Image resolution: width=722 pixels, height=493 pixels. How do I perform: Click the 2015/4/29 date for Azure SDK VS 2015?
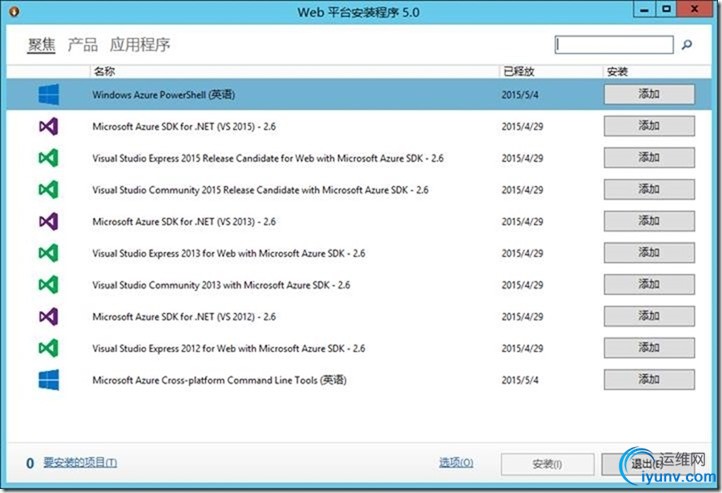click(522, 127)
